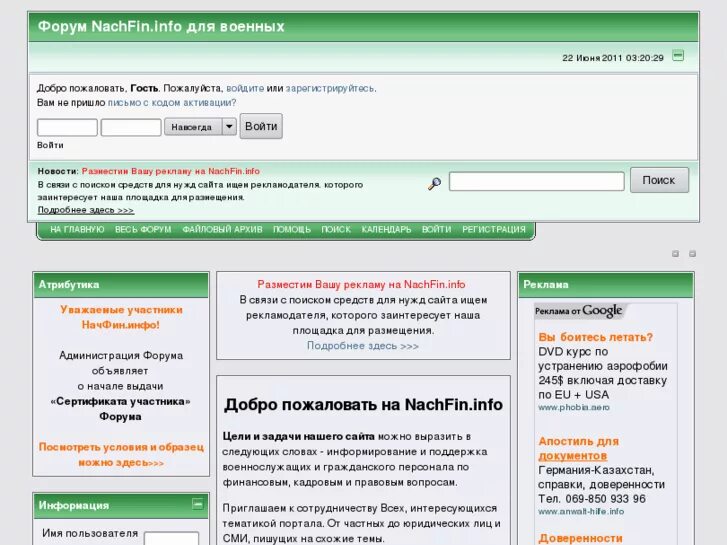Click Реклама от Google label

[578, 311]
